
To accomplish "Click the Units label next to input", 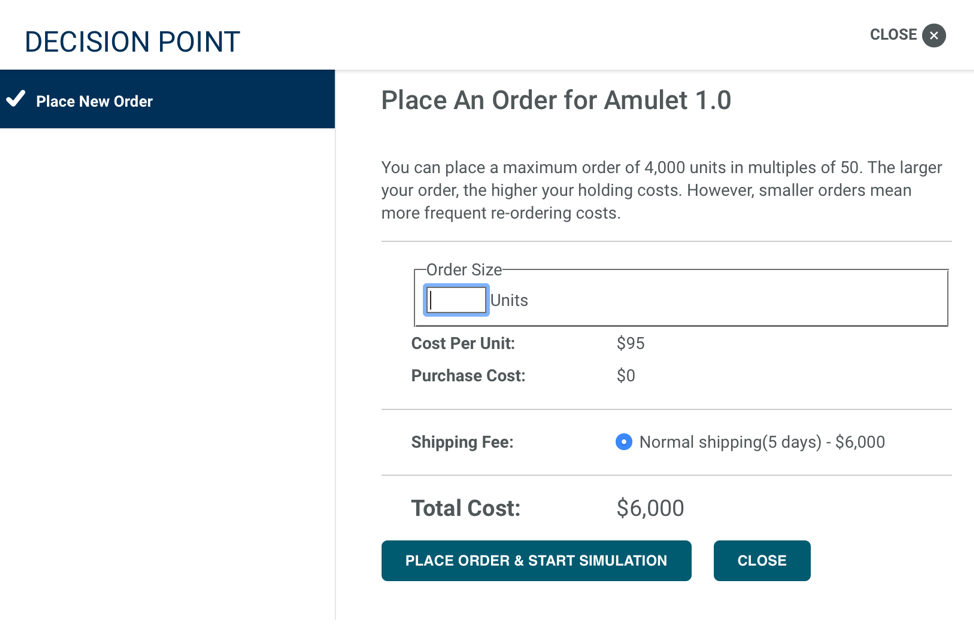I will pyautogui.click(x=509, y=301).
